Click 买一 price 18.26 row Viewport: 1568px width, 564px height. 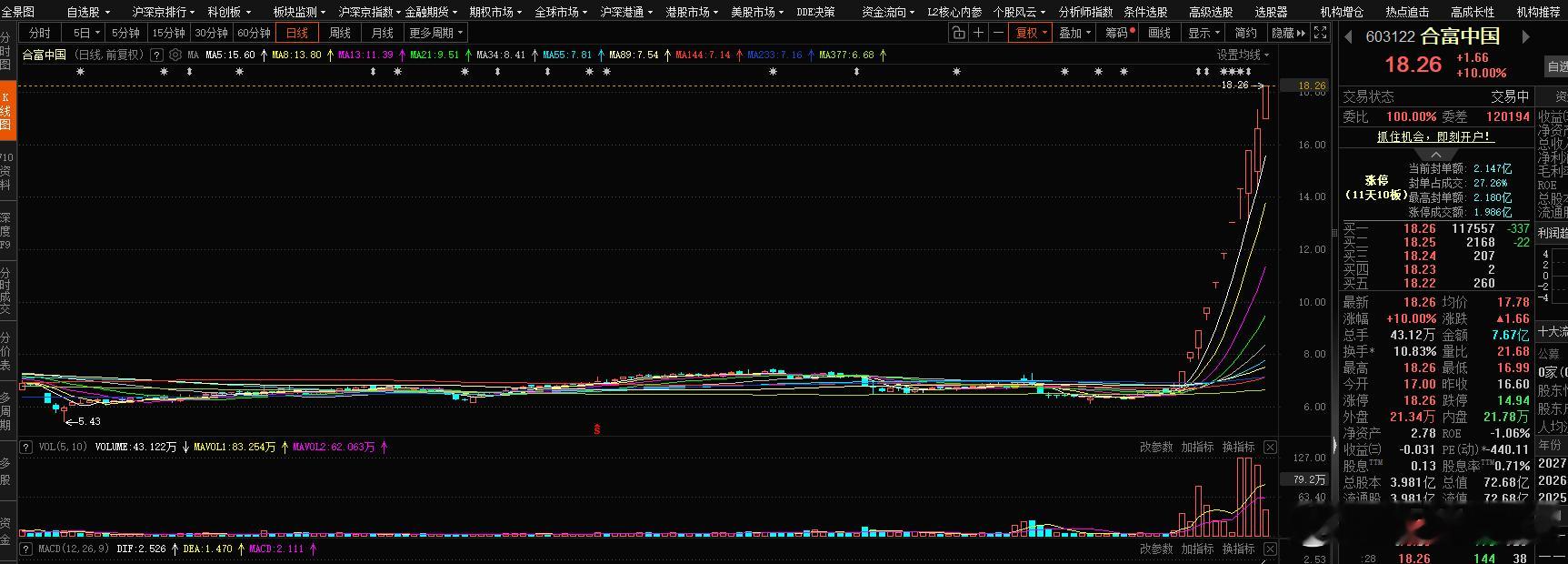coord(1436,228)
